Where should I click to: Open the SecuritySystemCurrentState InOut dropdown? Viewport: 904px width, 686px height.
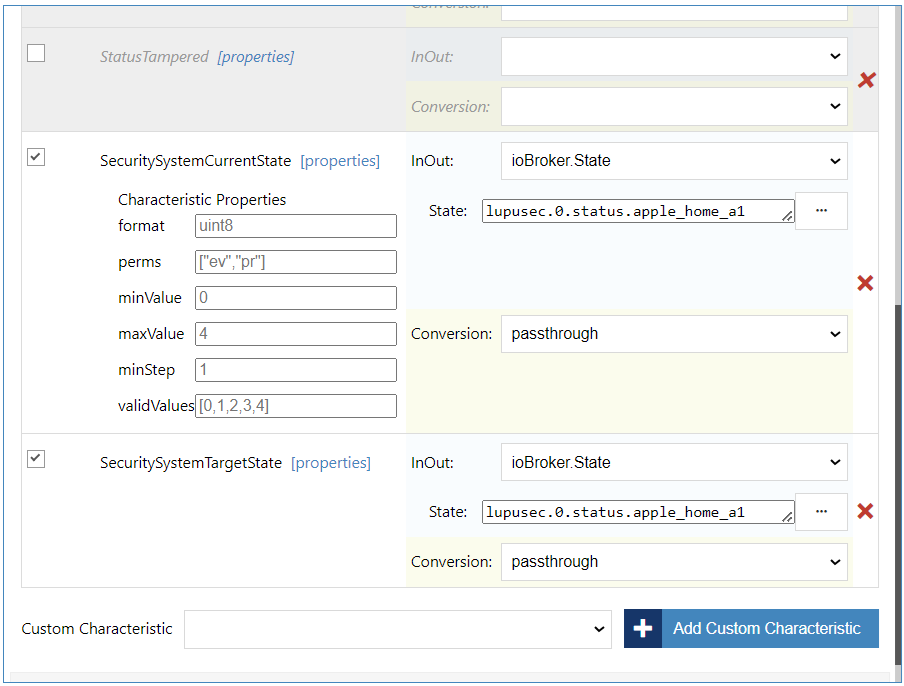click(x=674, y=161)
